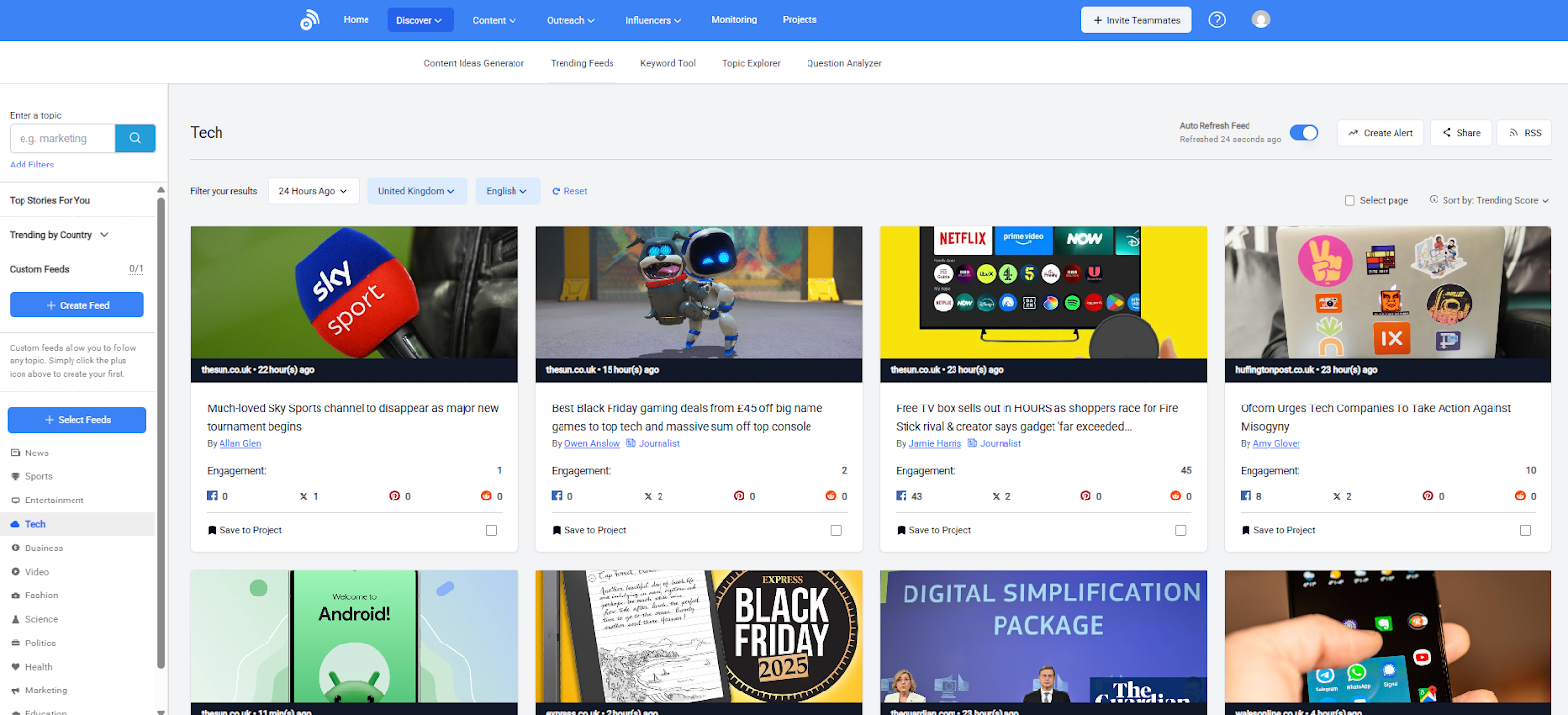Open the 24 Hours Ago dropdown
This screenshot has height=715, width=1568.
click(313, 191)
